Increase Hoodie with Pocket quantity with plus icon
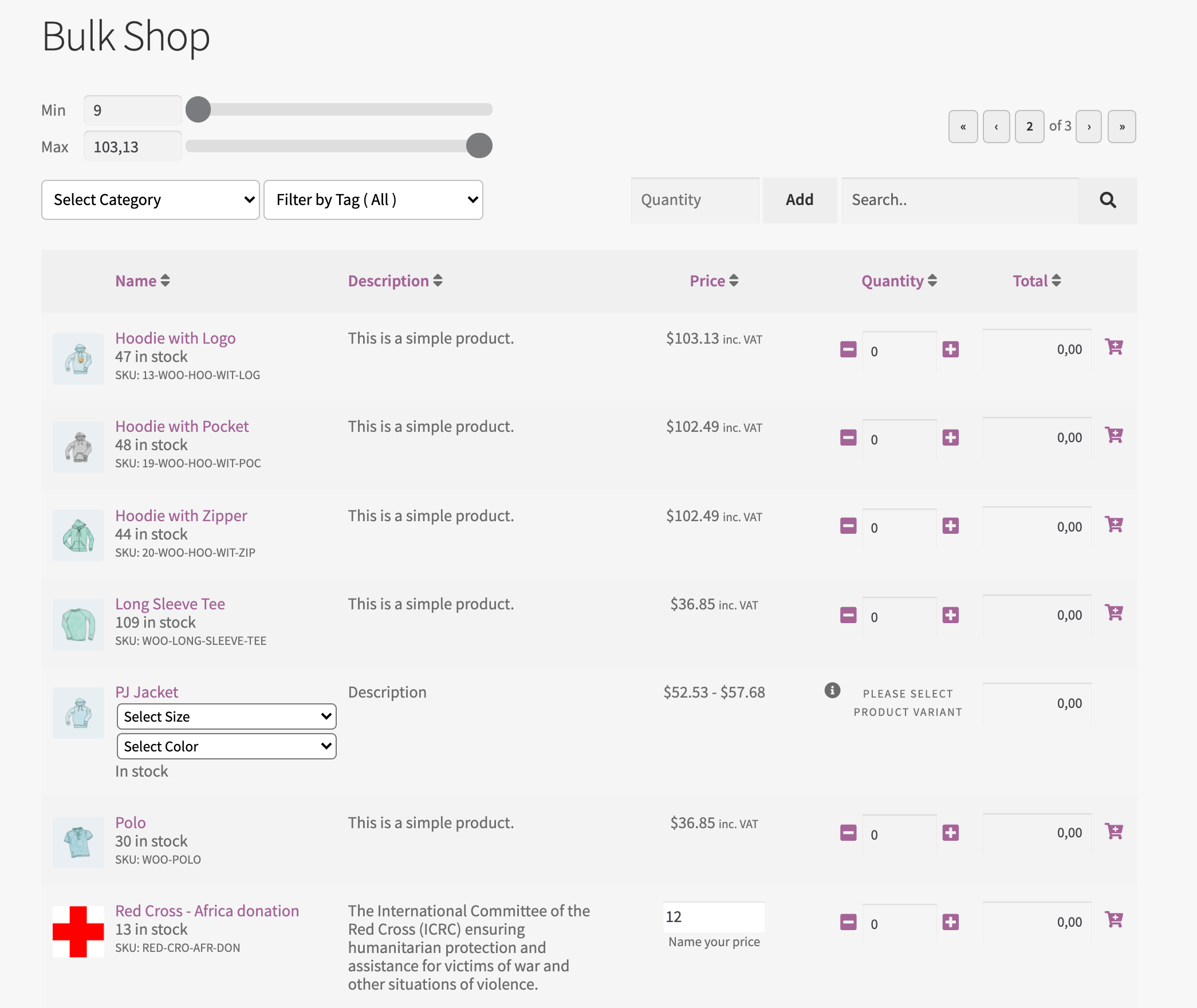The image size is (1197, 1008). 951,437
